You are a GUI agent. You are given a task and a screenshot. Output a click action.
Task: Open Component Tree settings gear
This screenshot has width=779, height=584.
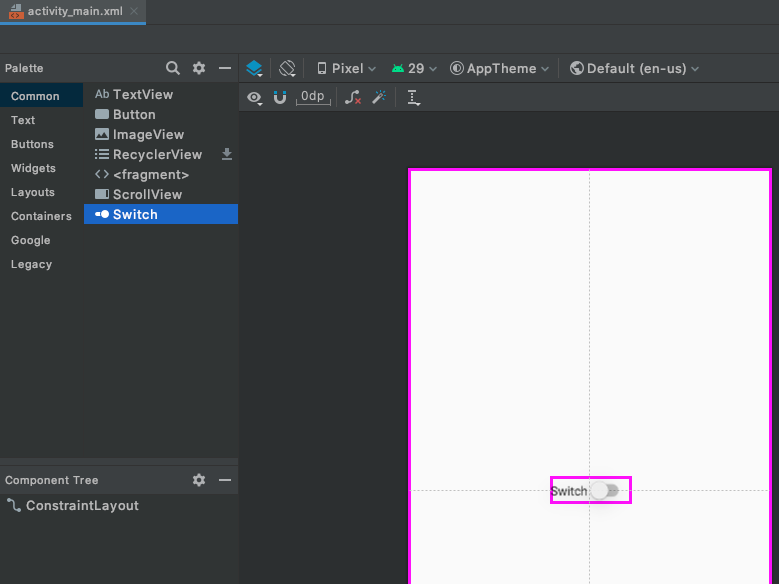point(199,480)
